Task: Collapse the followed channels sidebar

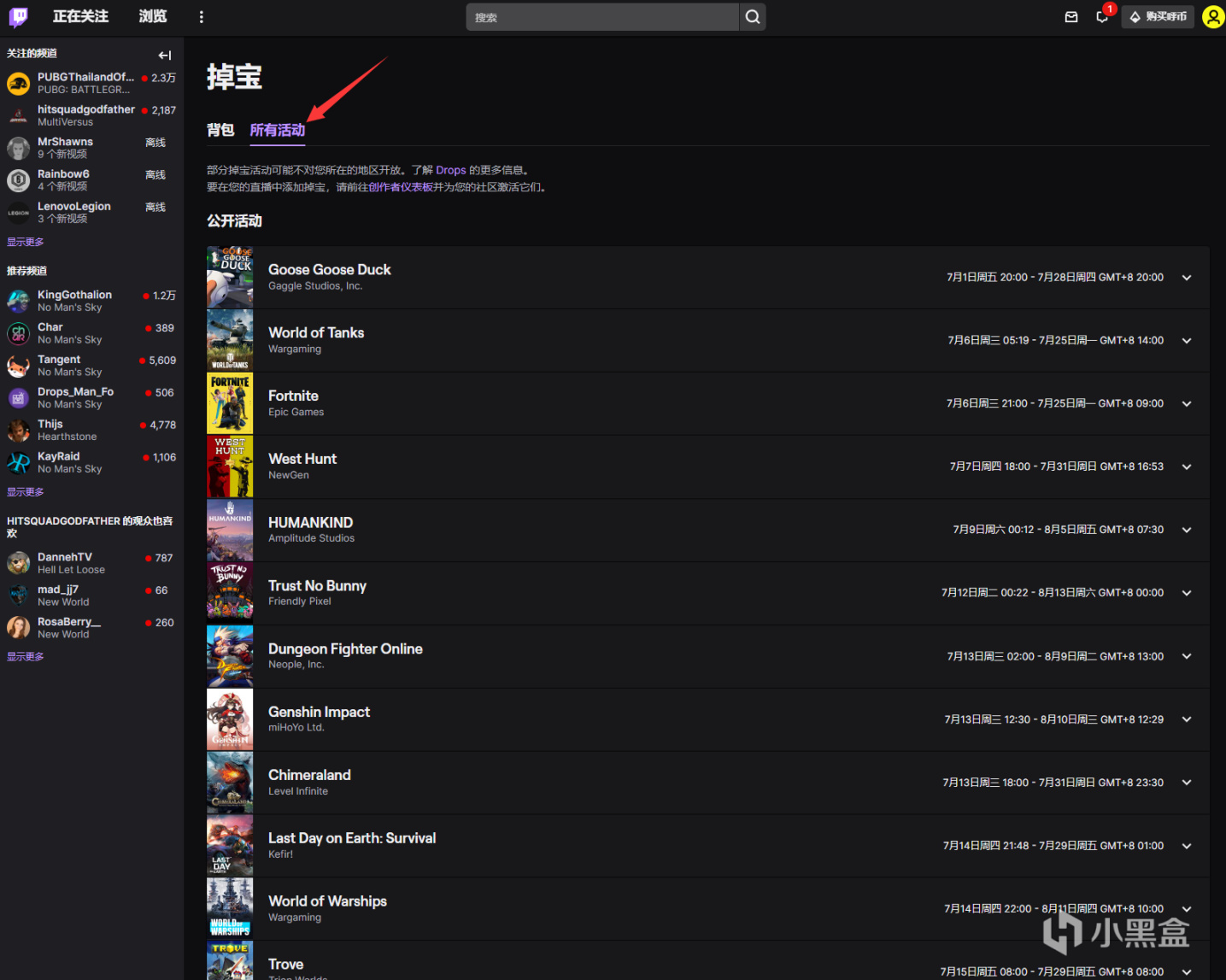Action: [165, 56]
